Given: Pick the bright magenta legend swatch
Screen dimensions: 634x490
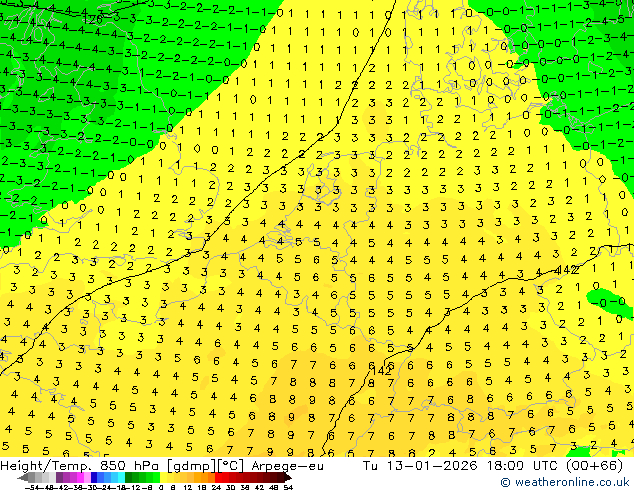Looking at the screenshot, I should (x=80, y=478).
